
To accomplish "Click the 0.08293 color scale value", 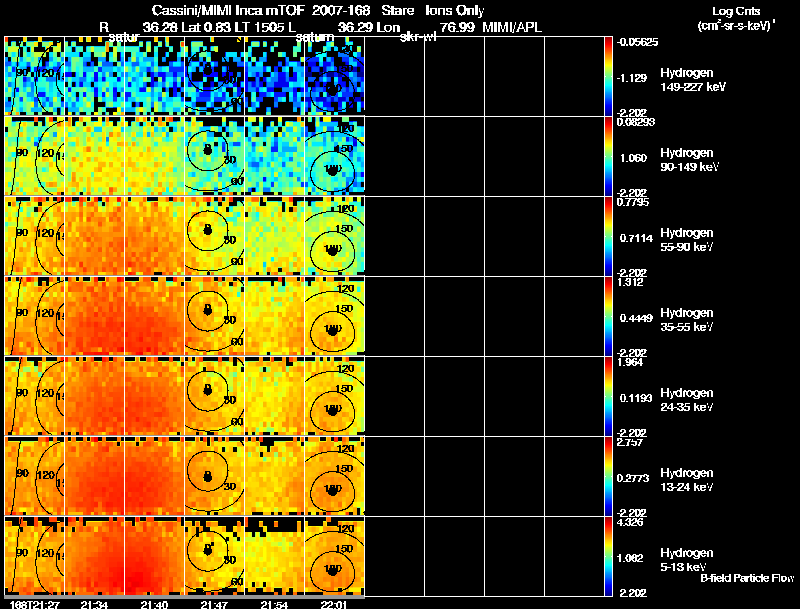I will coord(635,122).
